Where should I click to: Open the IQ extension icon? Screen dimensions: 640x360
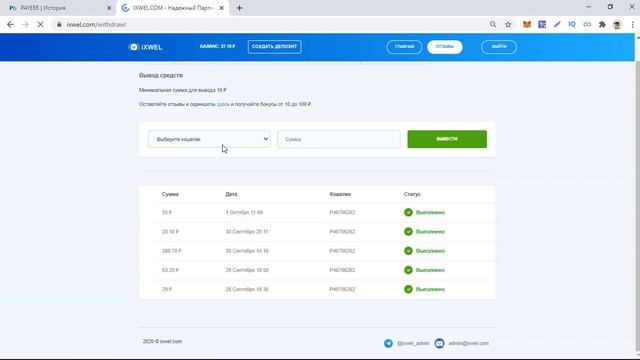pos(572,24)
